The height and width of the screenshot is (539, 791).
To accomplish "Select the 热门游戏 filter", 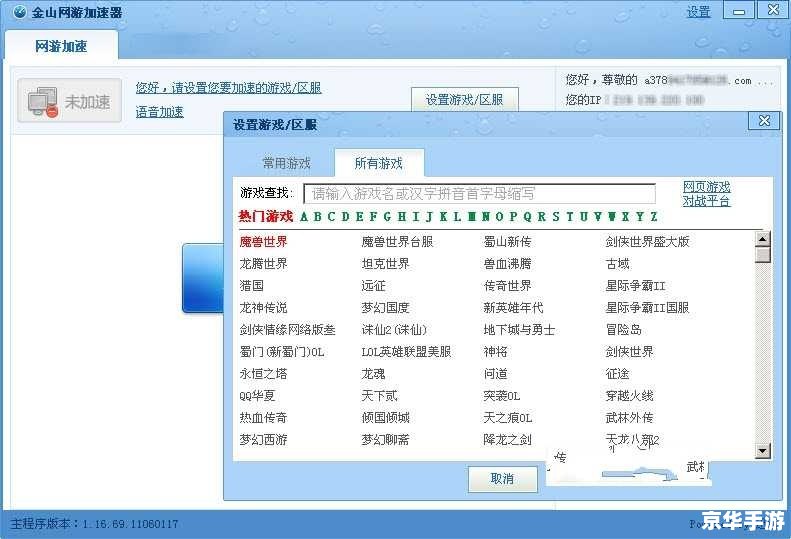I will tap(265, 217).
